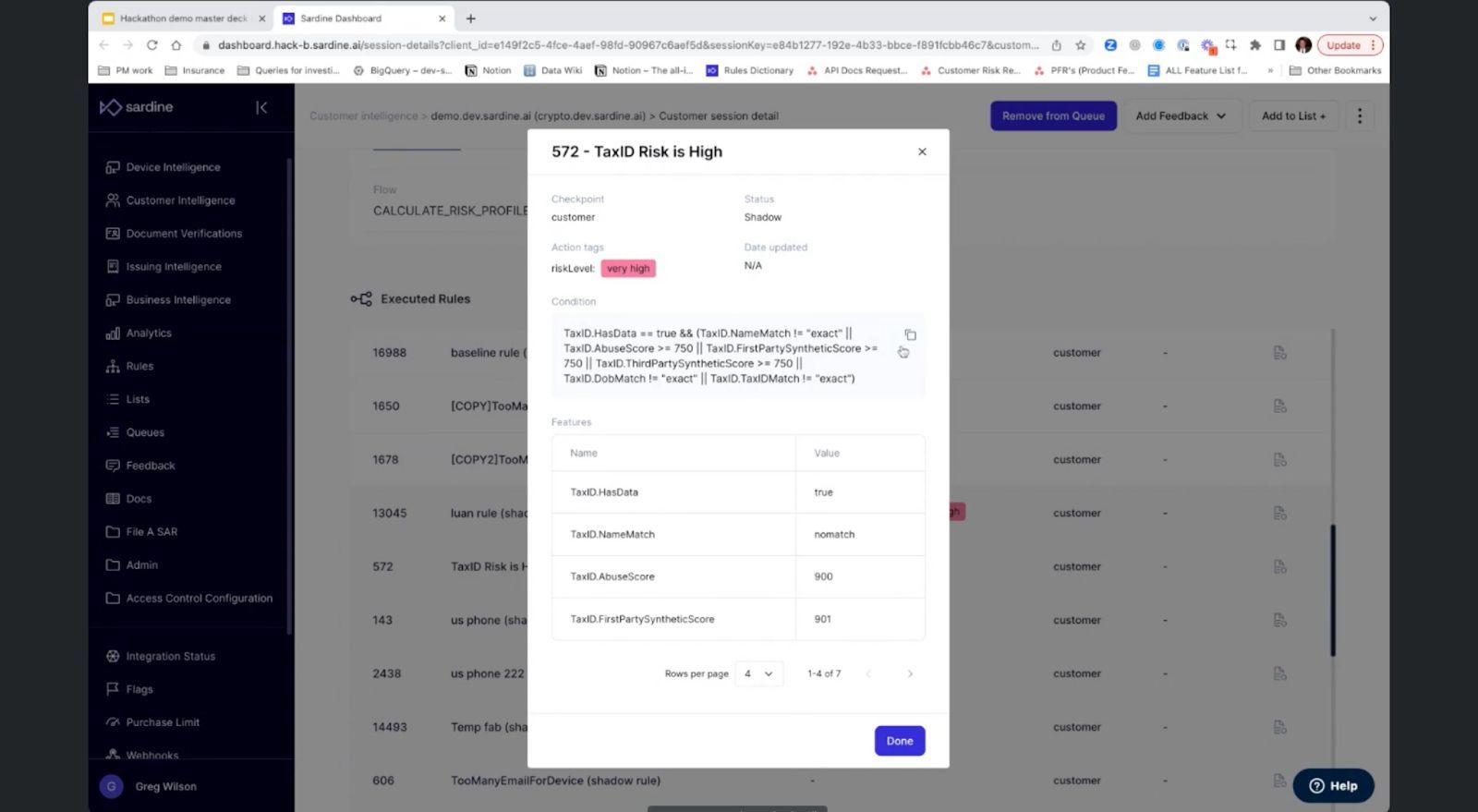Open the Help widget

tap(1333, 786)
